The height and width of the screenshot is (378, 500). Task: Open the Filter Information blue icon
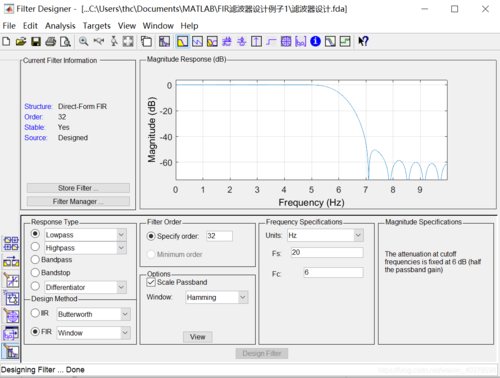click(315, 41)
